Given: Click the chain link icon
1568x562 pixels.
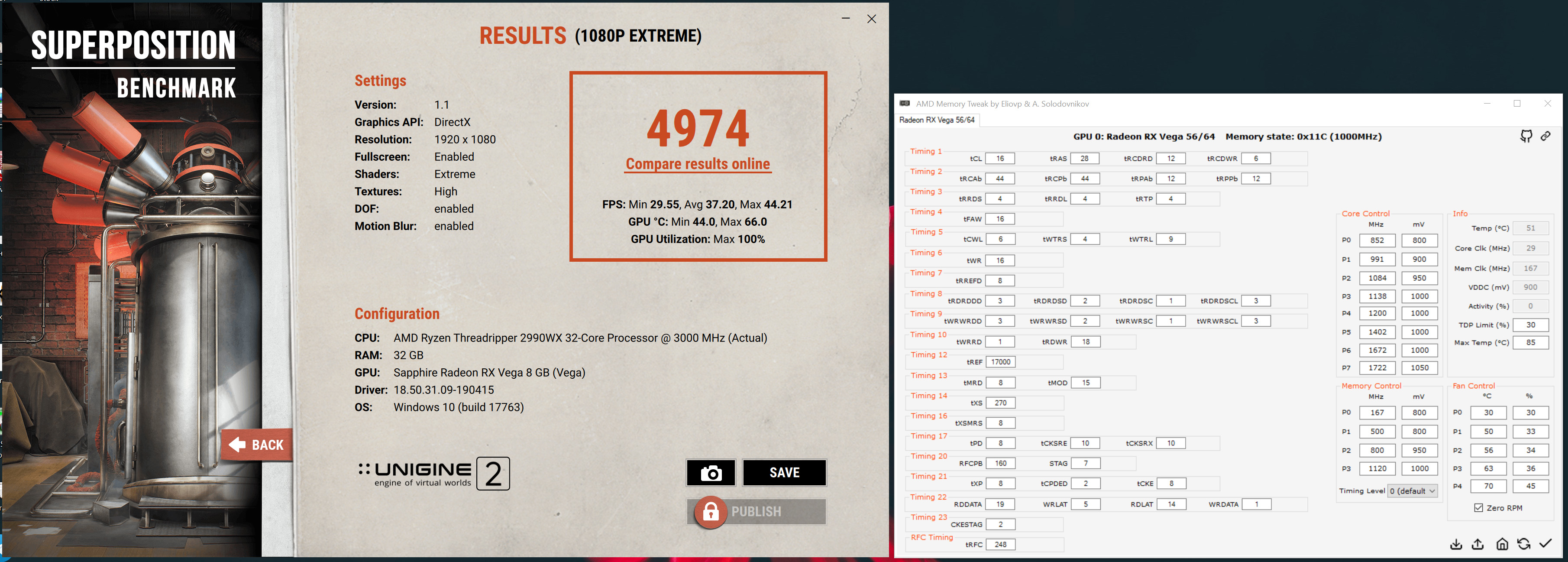Looking at the screenshot, I should [1545, 136].
